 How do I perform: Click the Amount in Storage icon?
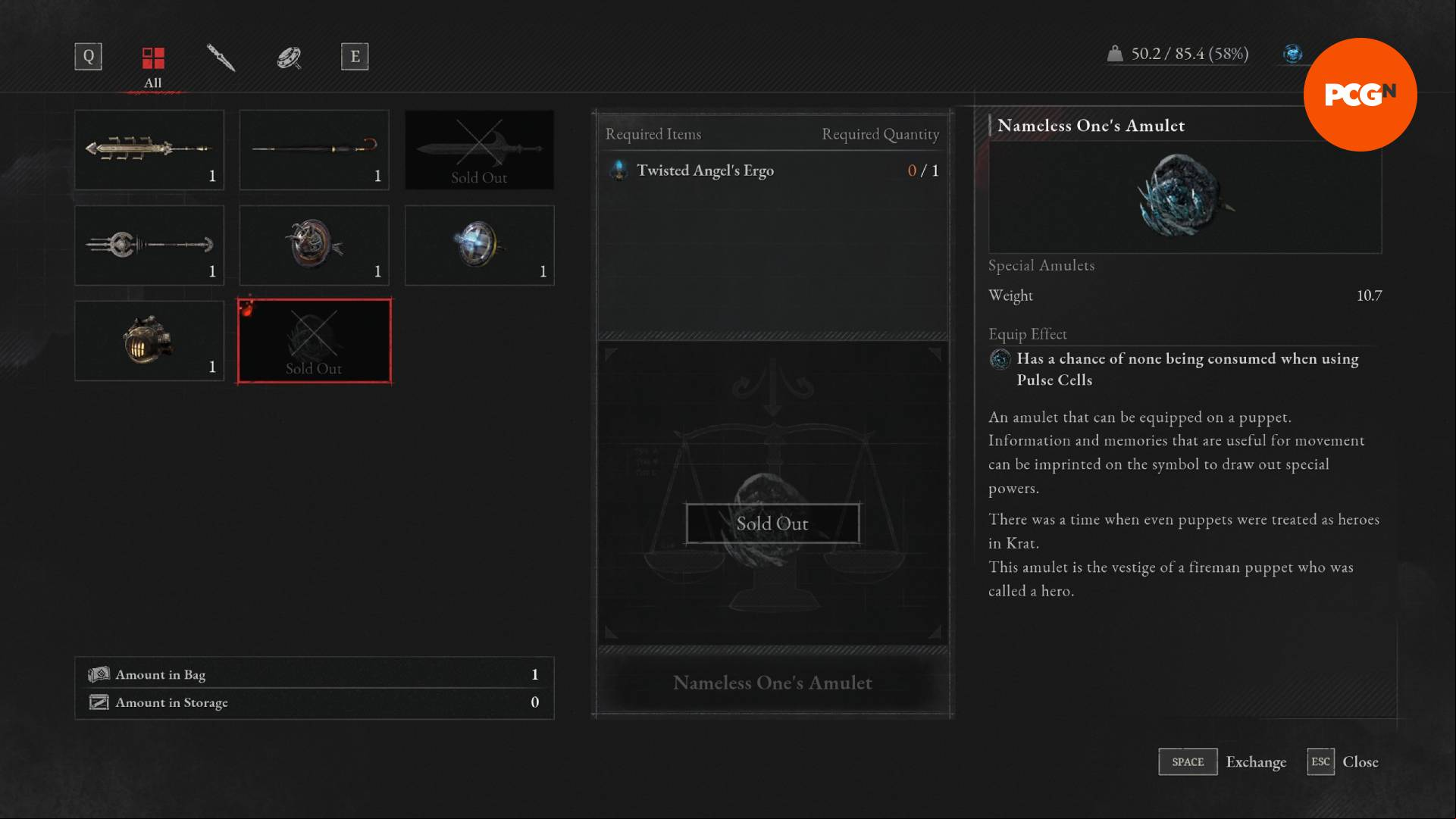99,702
